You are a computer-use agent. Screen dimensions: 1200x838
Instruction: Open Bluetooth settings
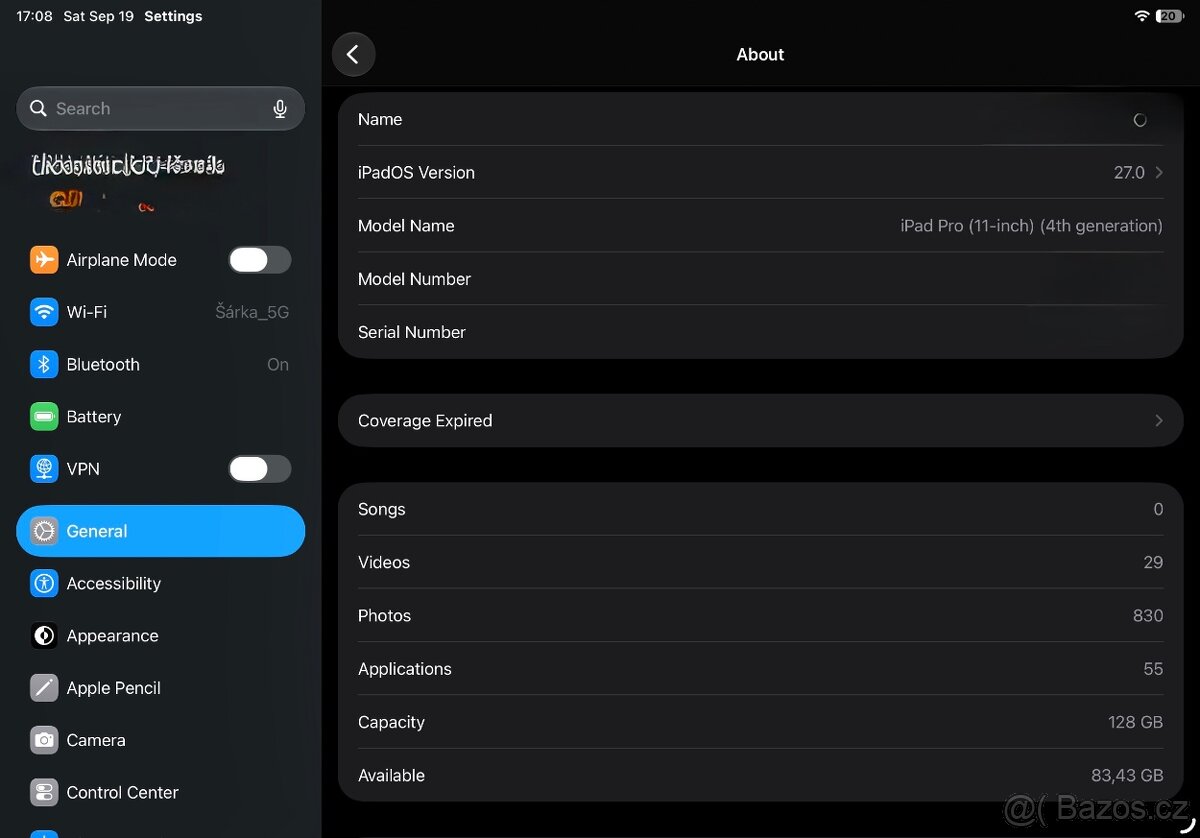[160, 365]
